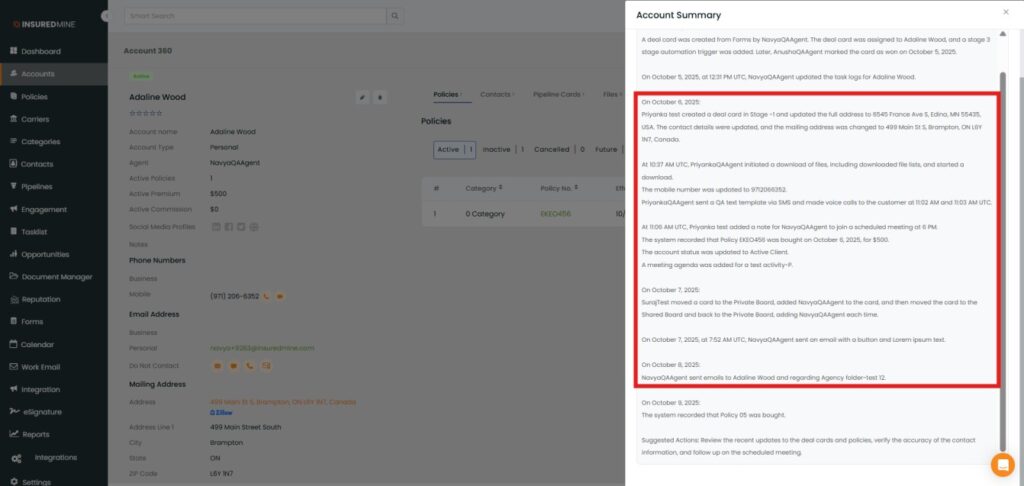The image size is (1024, 486).
Task: Click the LinkedIn social media profile icon
Action: [x=216, y=227]
